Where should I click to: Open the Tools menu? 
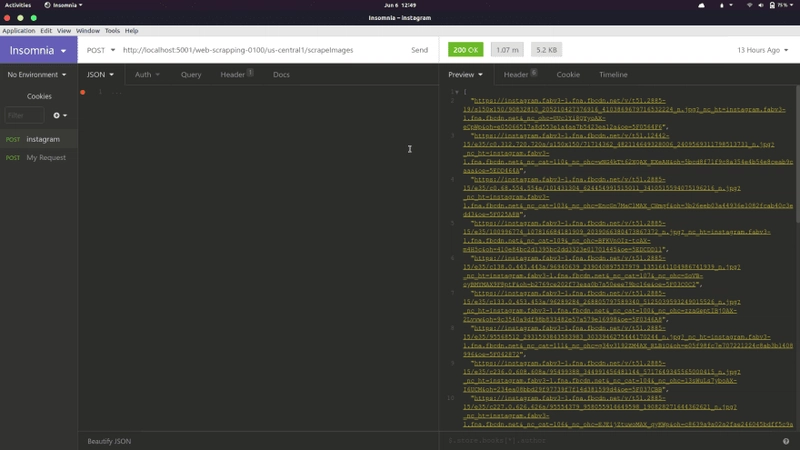[x=112, y=31]
